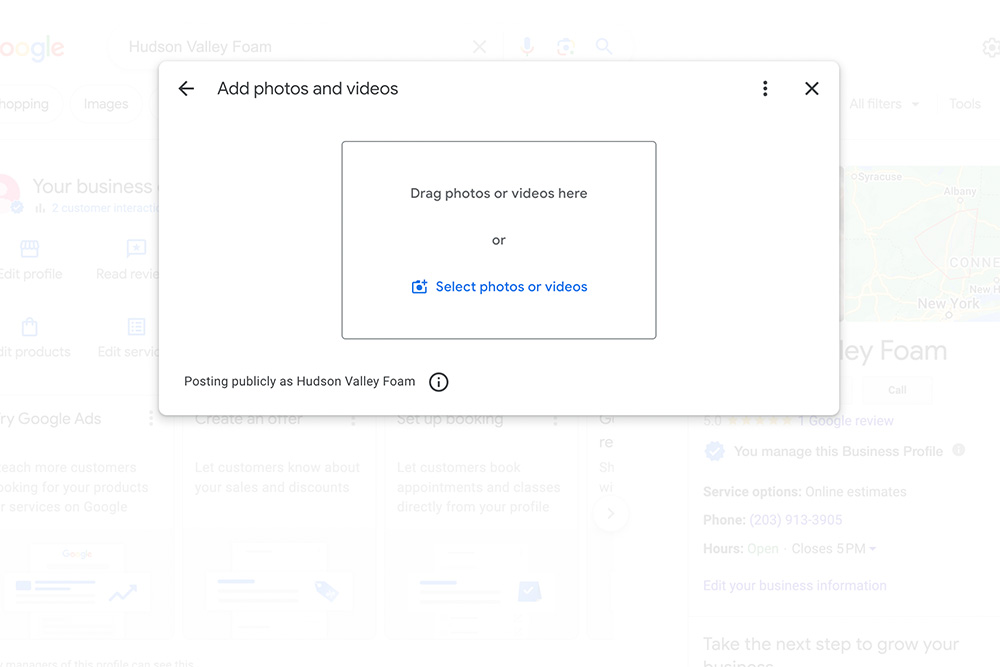
Task: Click the blue verified Business Profile badge
Action: click(714, 451)
